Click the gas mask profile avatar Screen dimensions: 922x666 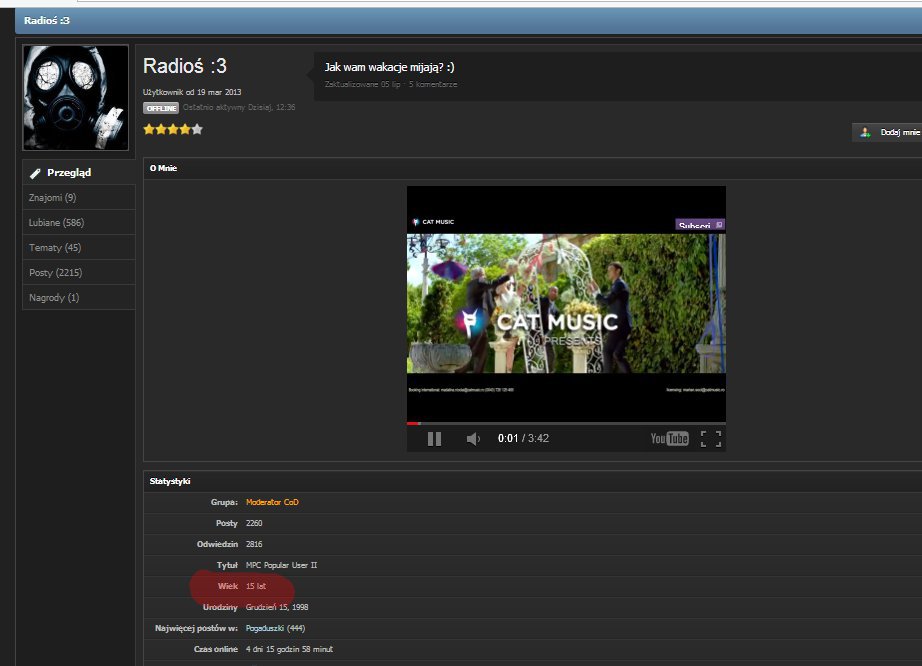pos(75,98)
